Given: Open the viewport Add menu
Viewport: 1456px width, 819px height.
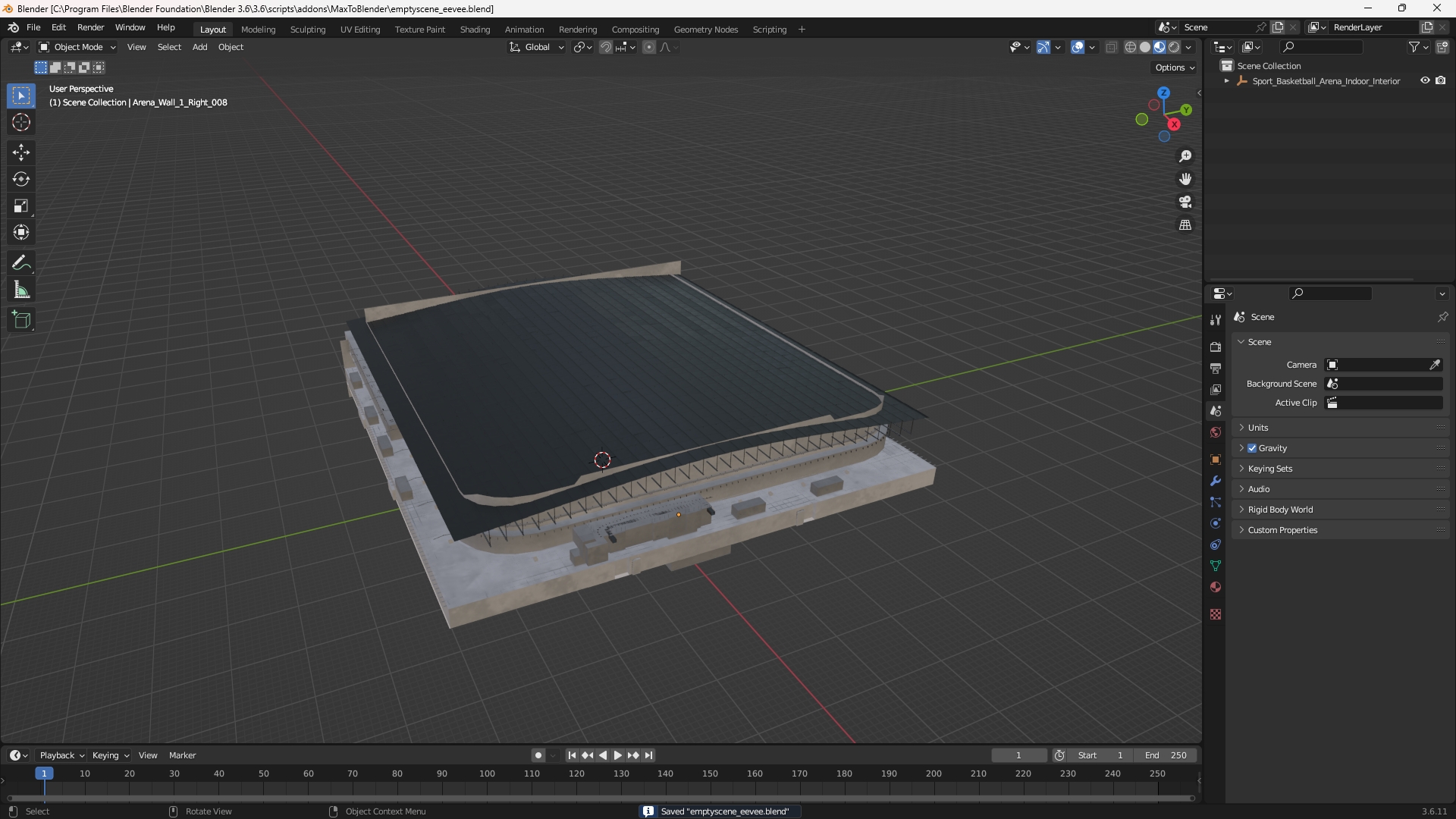Looking at the screenshot, I should point(199,47).
